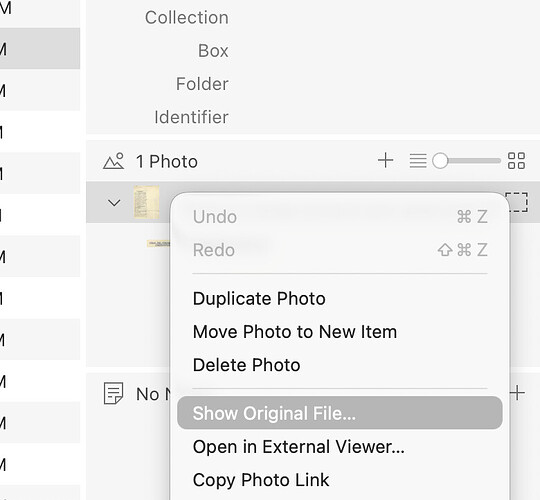Select the document photo thumbnail
Image resolution: width=540 pixels, height=500 pixels.
(146, 202)
